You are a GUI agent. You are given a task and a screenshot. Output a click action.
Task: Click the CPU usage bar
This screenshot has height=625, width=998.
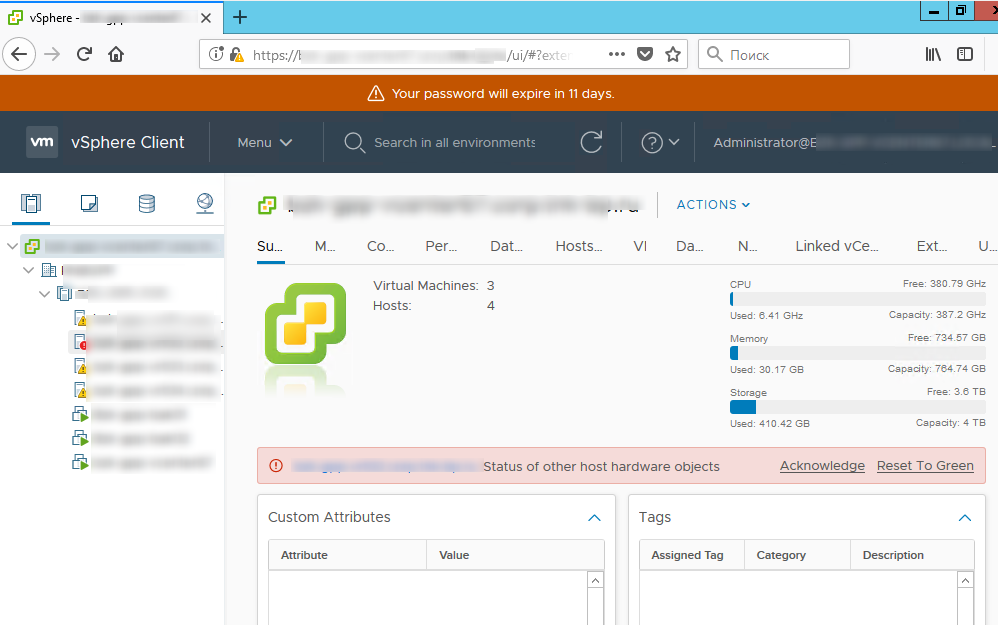coord(857,299)
